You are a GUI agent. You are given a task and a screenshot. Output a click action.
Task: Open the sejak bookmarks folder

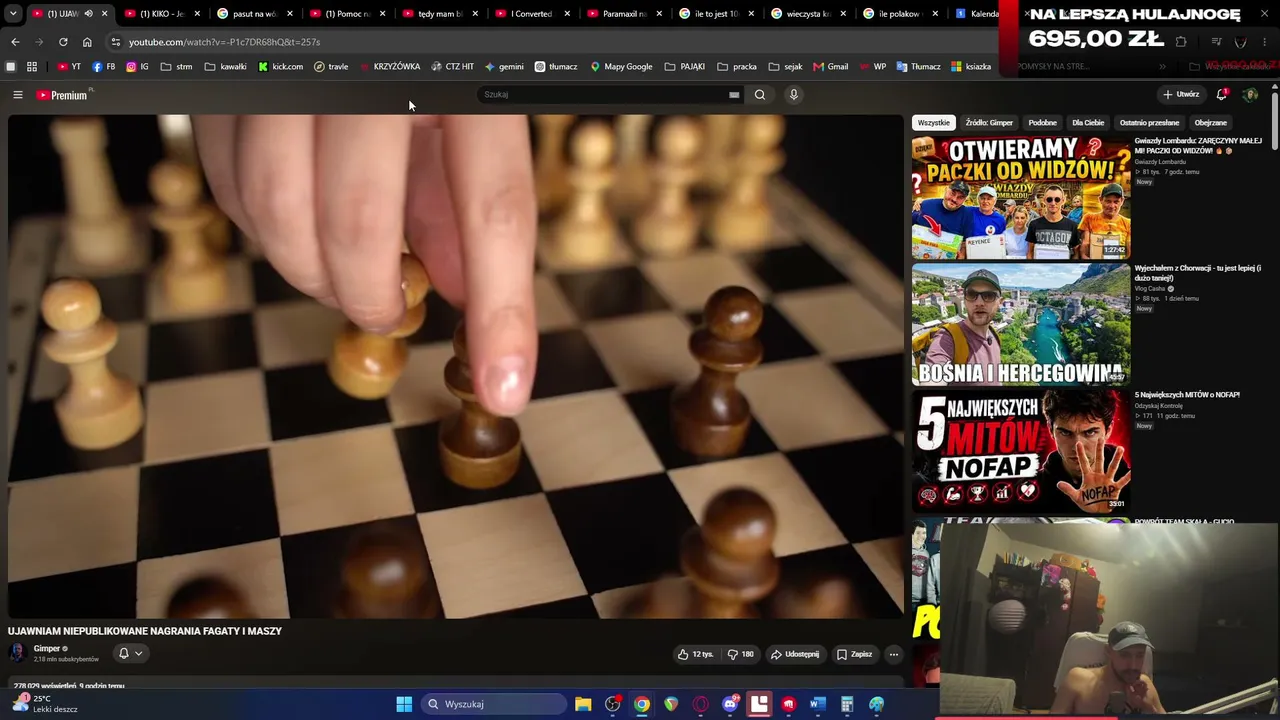[x=785, y=67]
